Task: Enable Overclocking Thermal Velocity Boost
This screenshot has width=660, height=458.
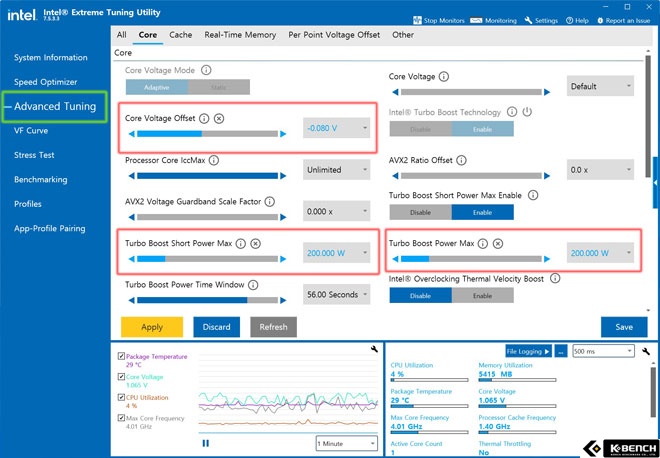Action: point(482,296)
